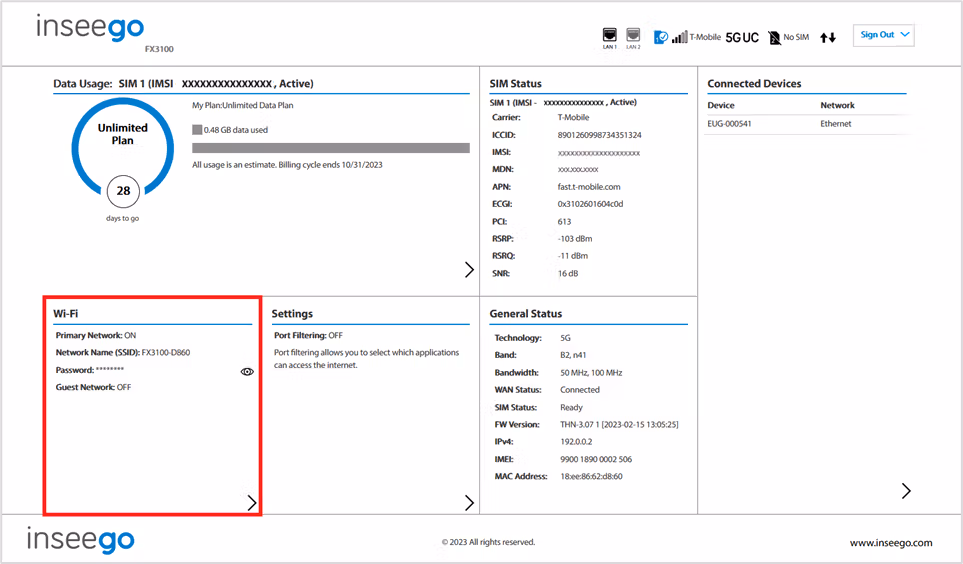This screenshot has width=963, height=564.
Task: Click Carrier T-Mobile in SIM Status
Action: 573,117
